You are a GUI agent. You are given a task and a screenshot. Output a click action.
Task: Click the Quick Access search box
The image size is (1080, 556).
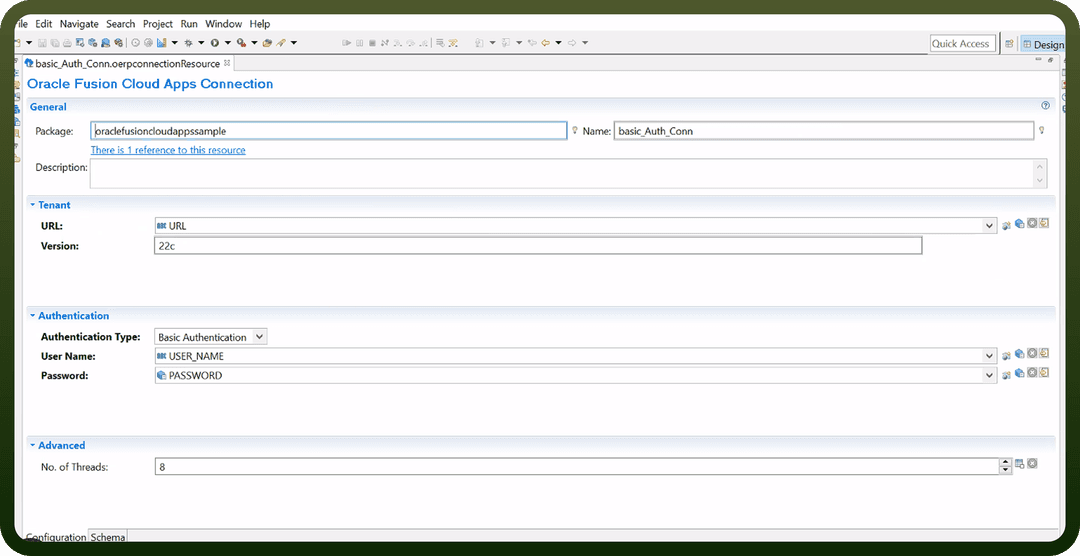click(x=962, y=43)
